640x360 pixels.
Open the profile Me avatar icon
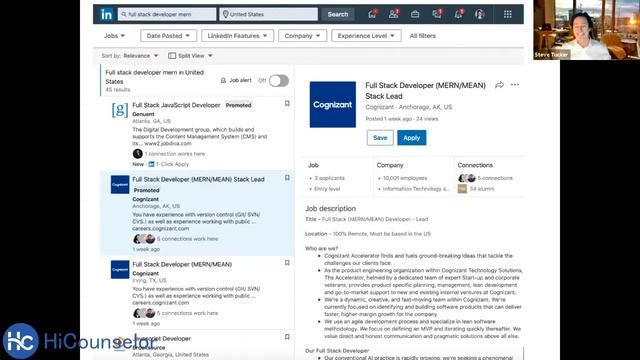coord(480,14)
